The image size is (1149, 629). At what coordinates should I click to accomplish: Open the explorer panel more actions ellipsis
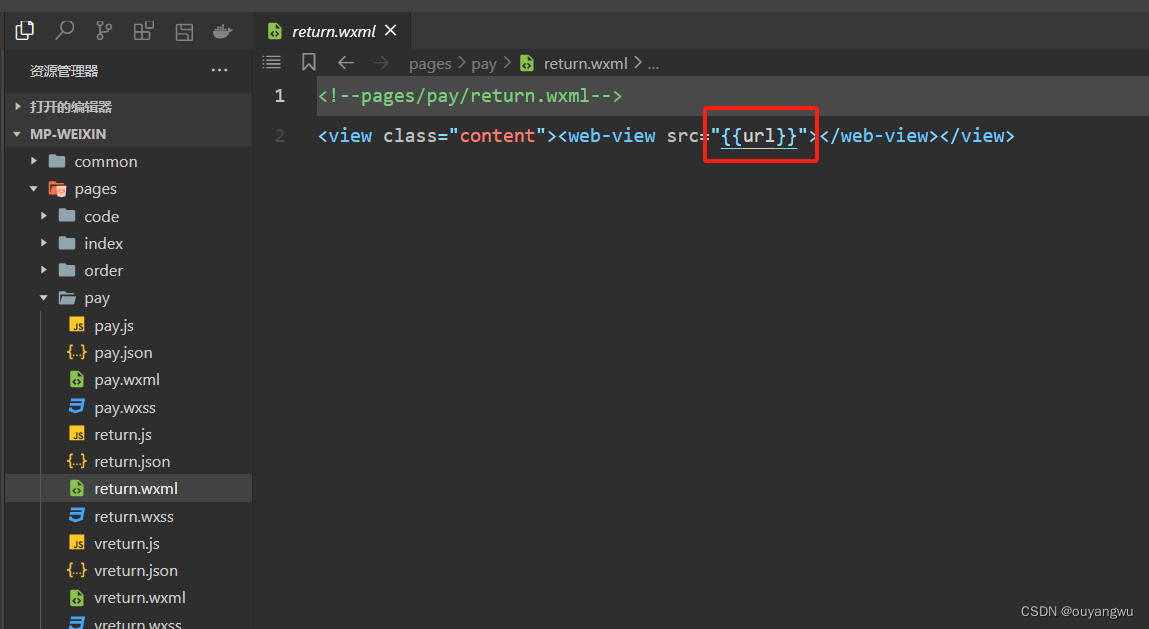coord(219,70)
